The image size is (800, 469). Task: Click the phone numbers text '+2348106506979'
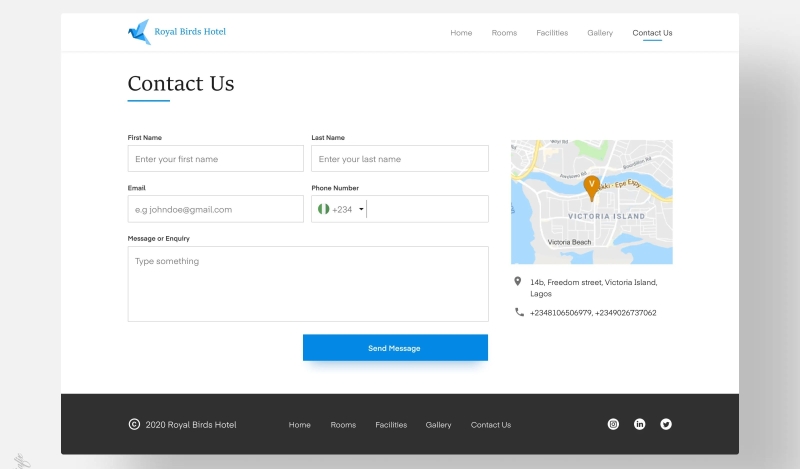(x=561, y=313)
